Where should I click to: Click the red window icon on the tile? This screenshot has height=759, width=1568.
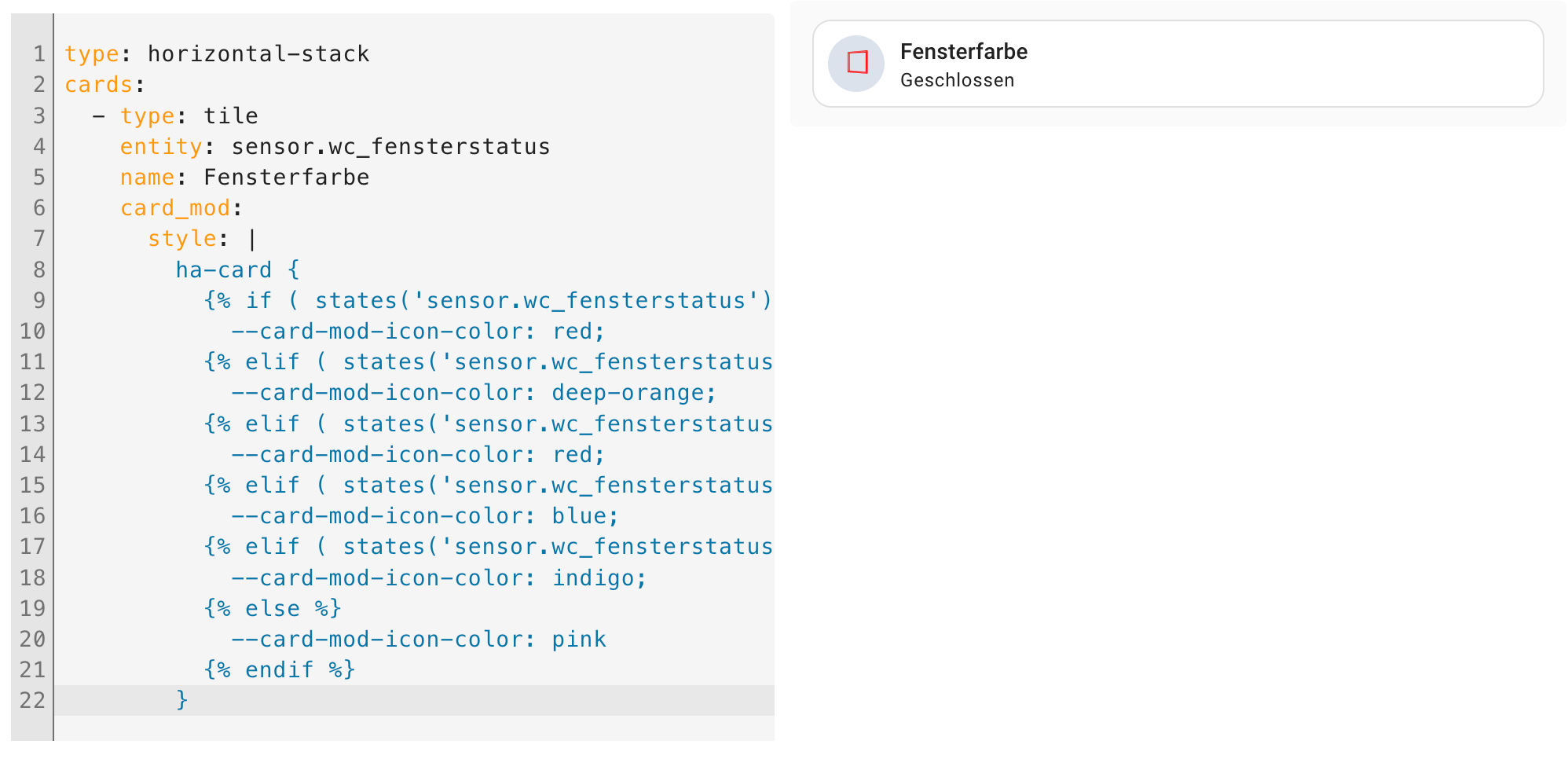pos(856,63)
